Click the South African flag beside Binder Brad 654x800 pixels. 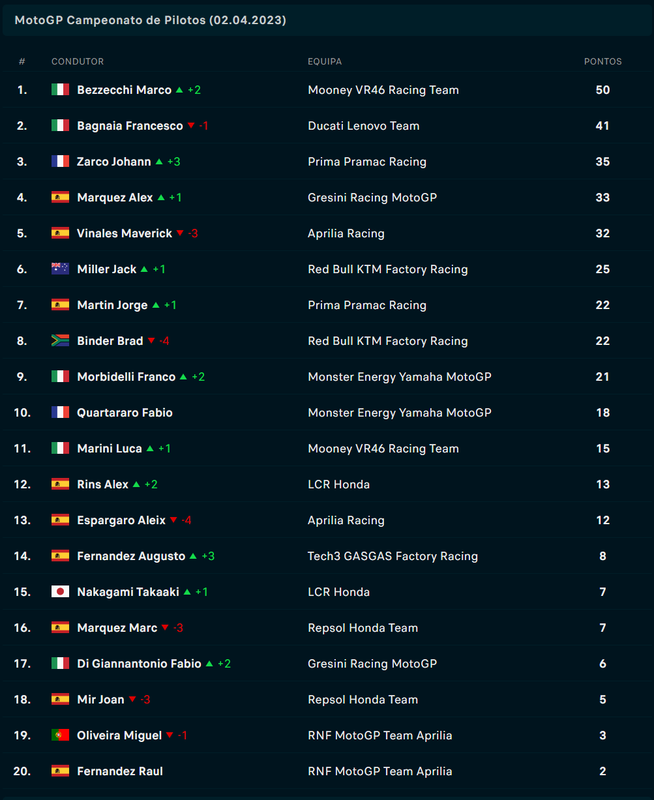pyautogui.click(x=60, y=341)
